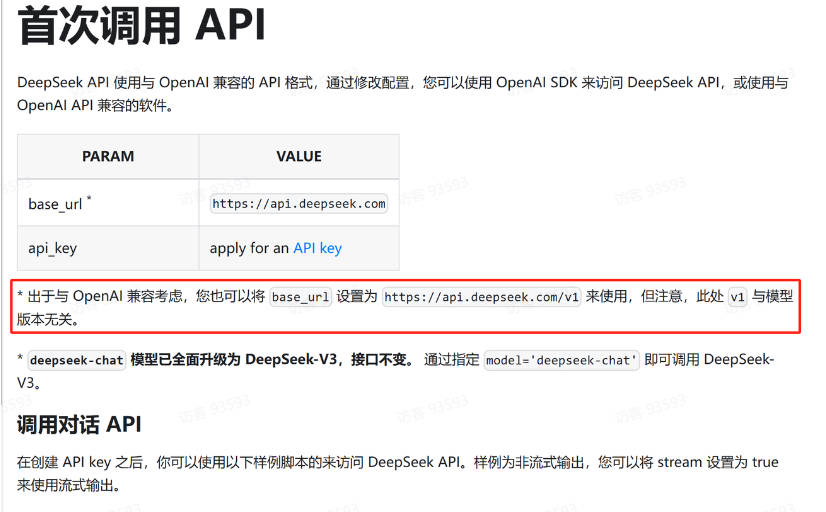Click the v1 inline code snippet

coord(737,297)
